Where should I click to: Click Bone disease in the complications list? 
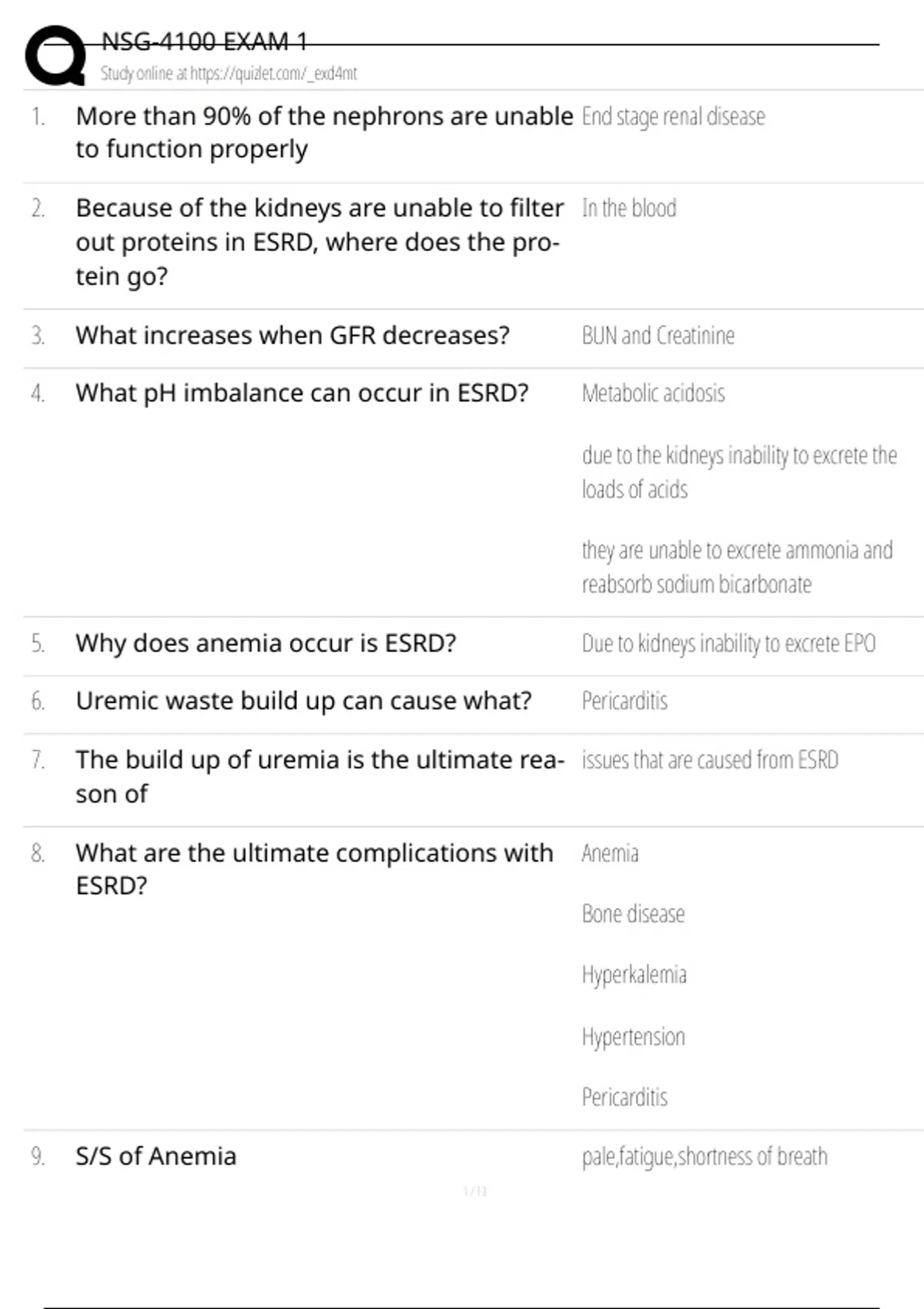tap(633, 914)
